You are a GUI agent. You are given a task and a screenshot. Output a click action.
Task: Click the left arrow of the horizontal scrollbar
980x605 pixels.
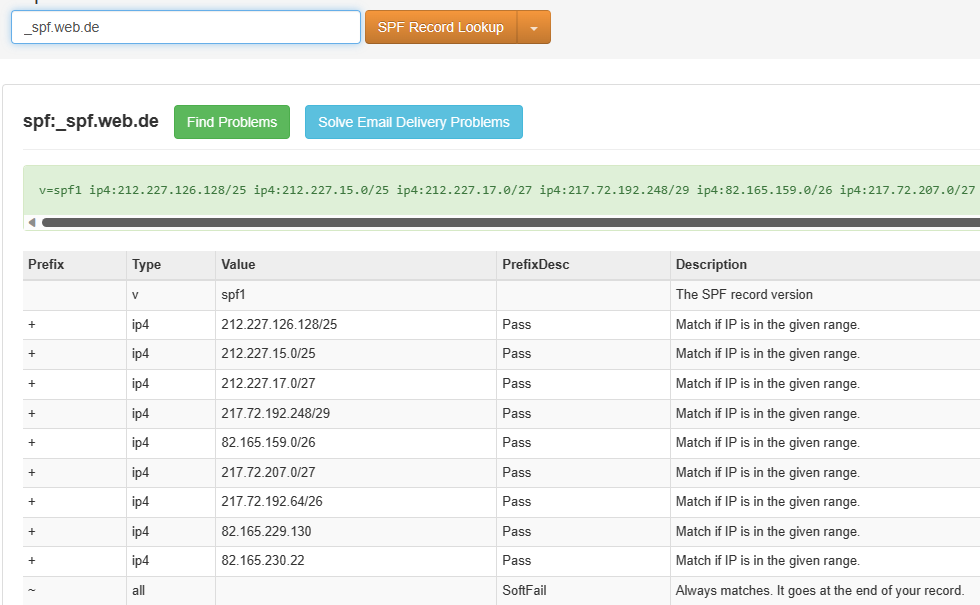tap(31, 222)
